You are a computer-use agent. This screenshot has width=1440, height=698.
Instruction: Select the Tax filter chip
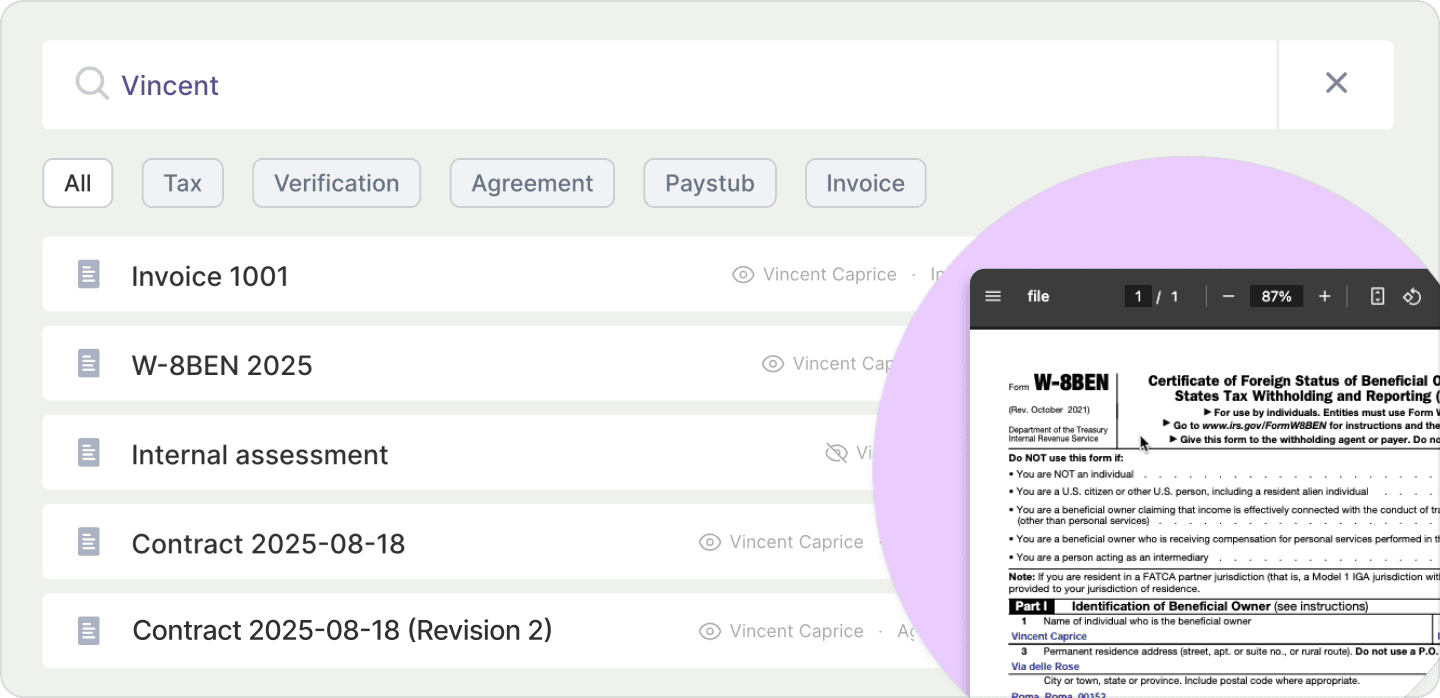point(182,183)
